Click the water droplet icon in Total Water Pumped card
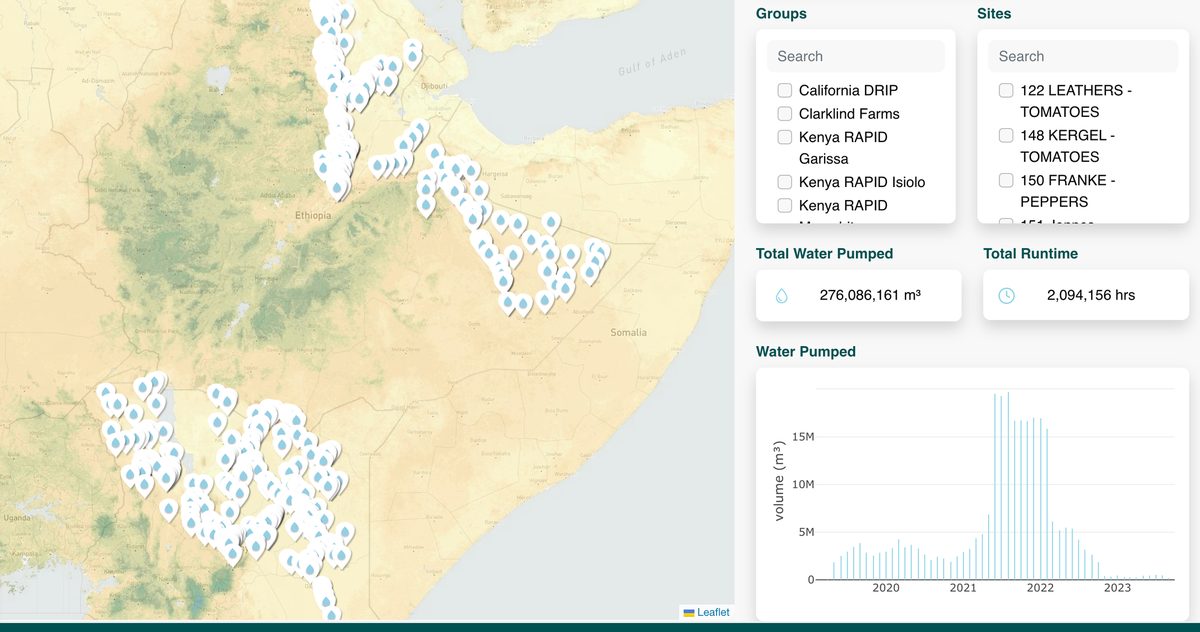Viewport: 1200px width, 632px height. pyautogui.click(x=781, y=295)
